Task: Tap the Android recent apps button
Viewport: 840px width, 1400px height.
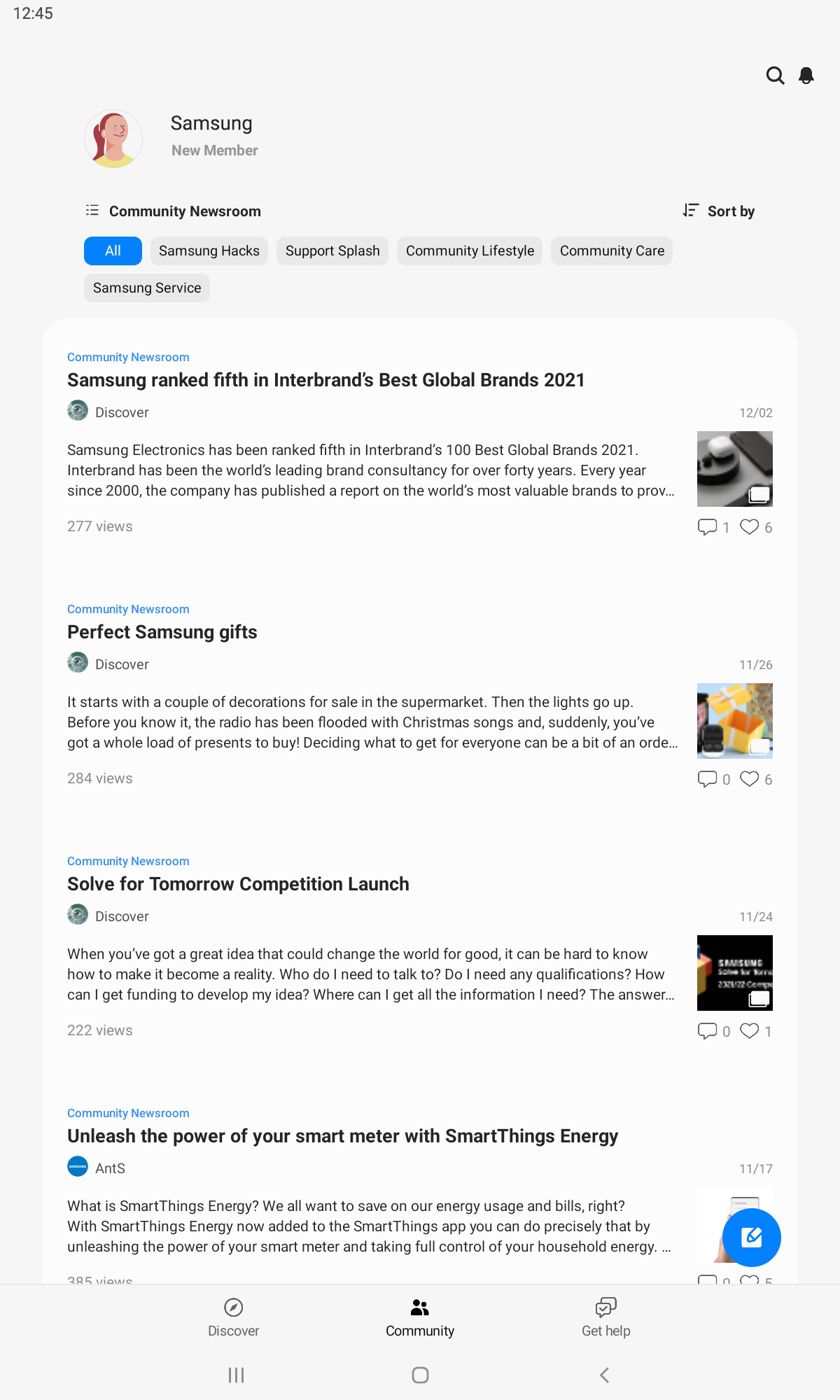Action: coord(237,1375)
